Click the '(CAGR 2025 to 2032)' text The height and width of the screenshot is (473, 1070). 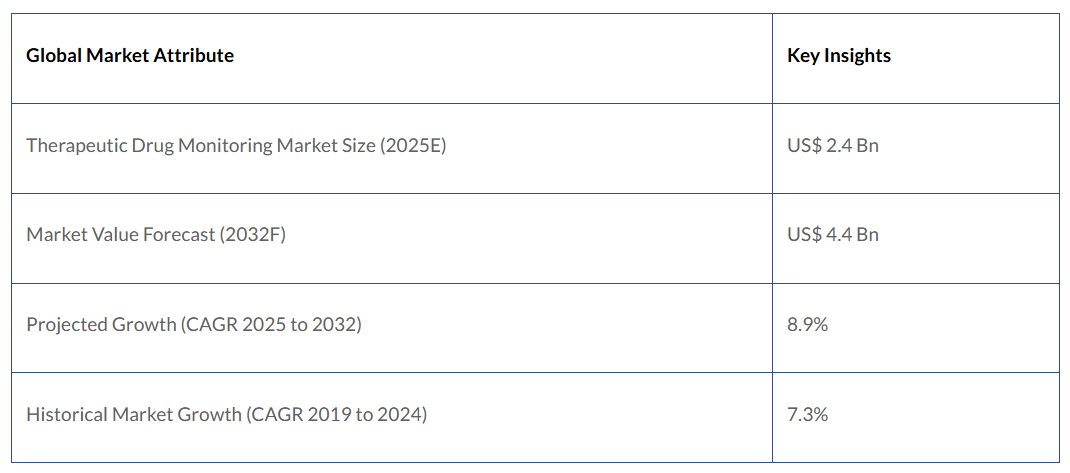click(271, 325)
